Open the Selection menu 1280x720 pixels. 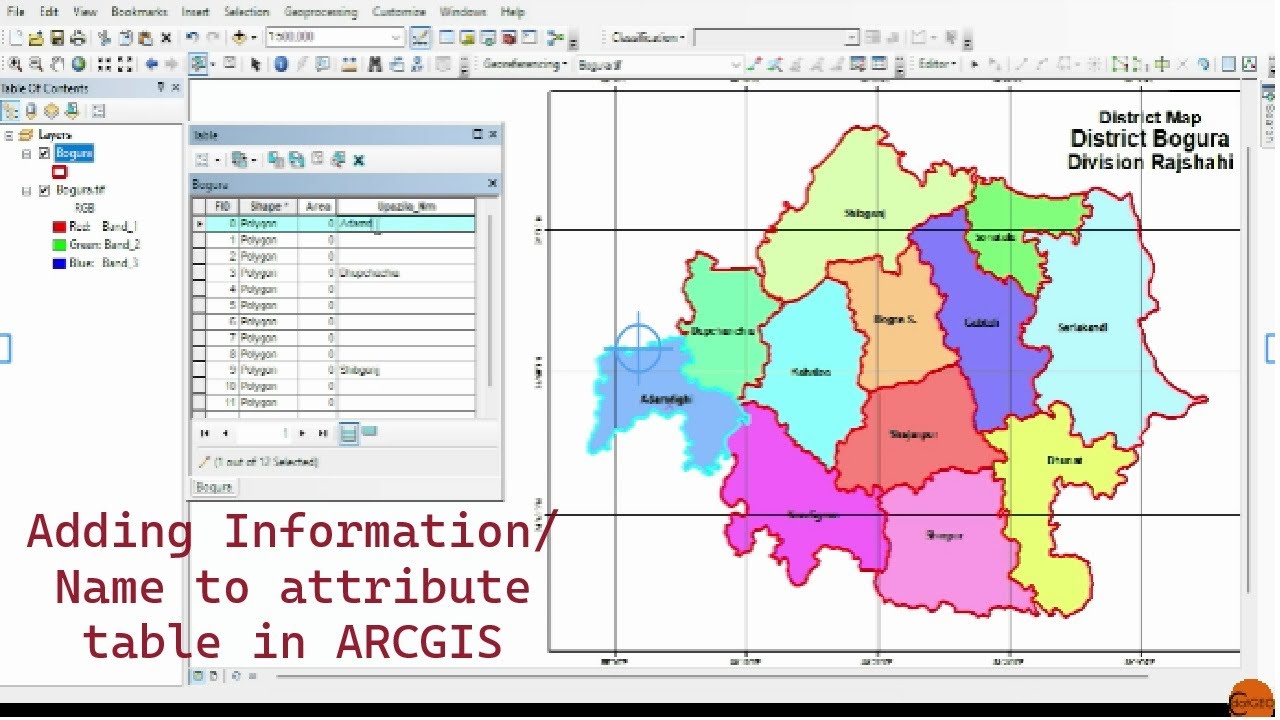(247, 12)
